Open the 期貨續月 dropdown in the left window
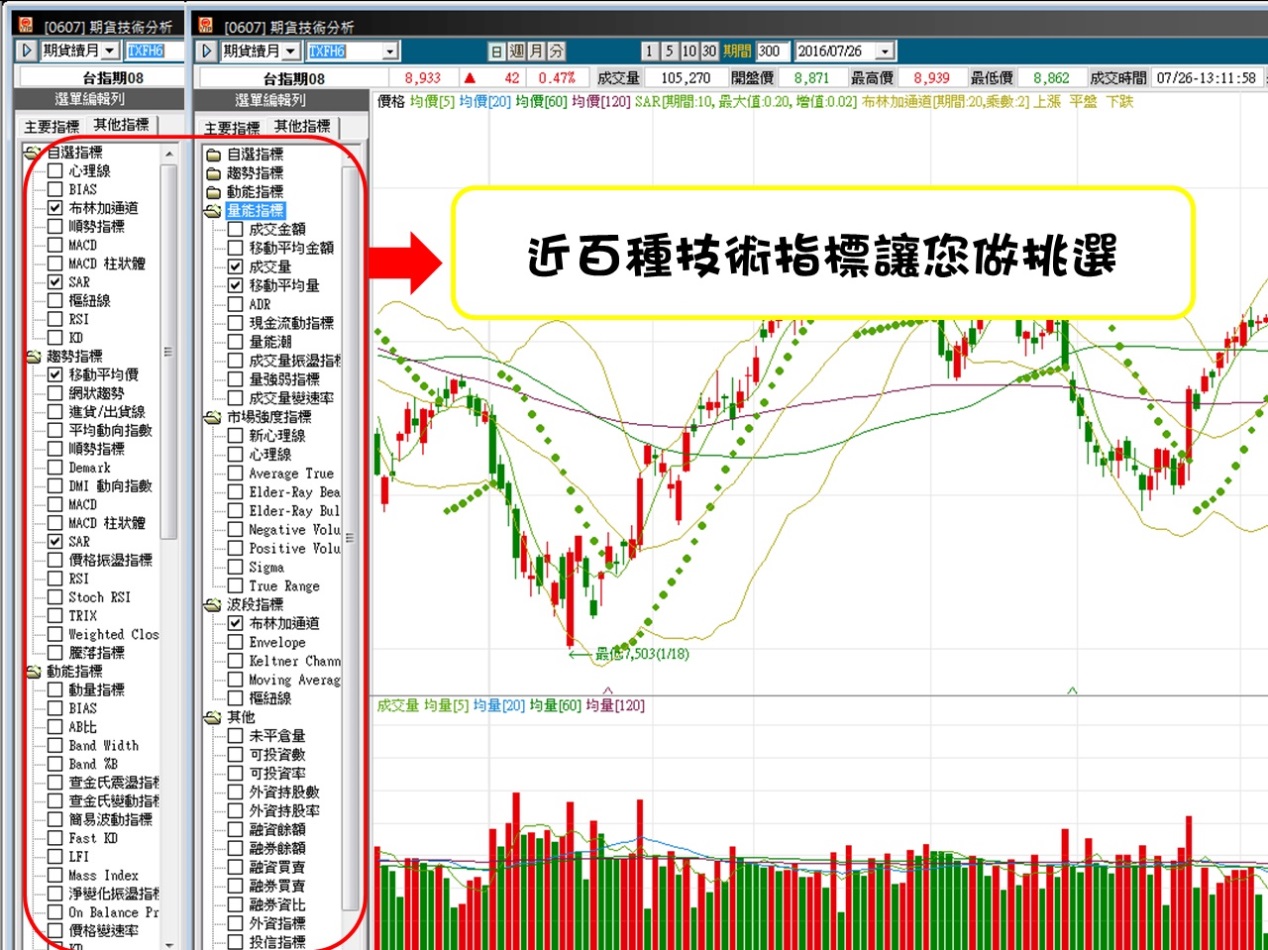 click(x=110, y=51)
